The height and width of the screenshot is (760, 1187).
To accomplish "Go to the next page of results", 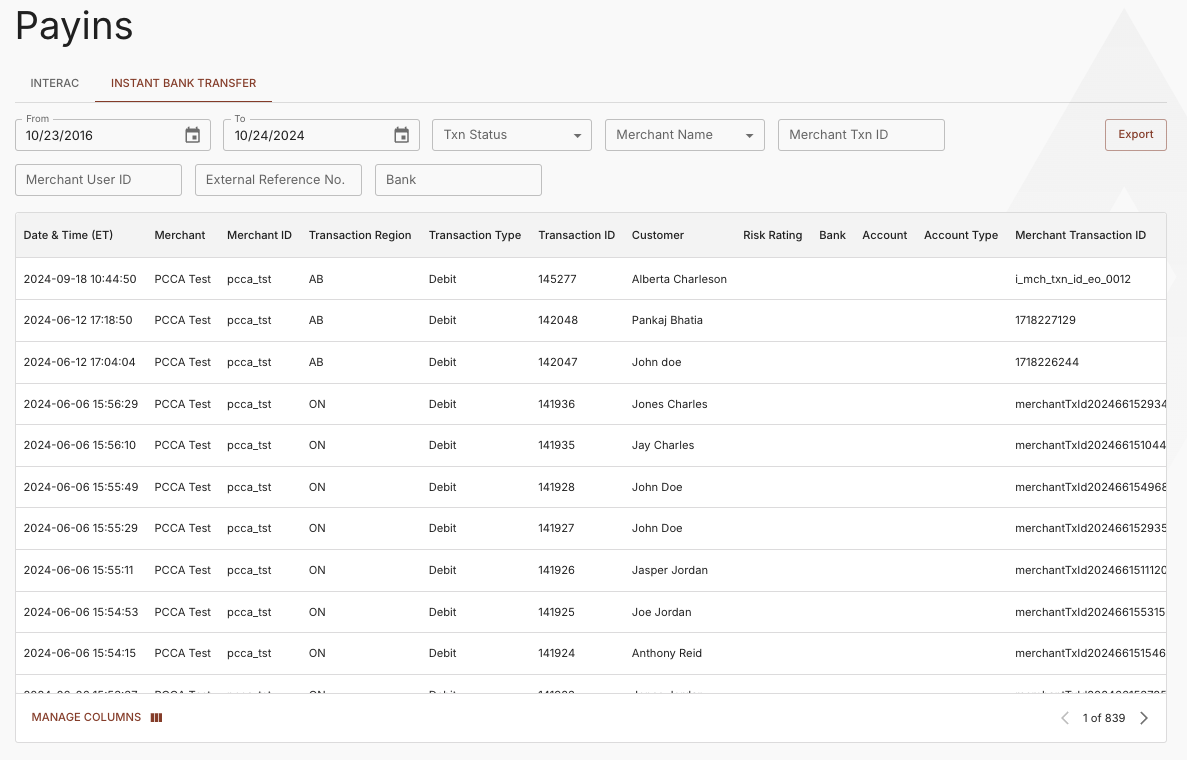I will click(x=1144, y=717).
